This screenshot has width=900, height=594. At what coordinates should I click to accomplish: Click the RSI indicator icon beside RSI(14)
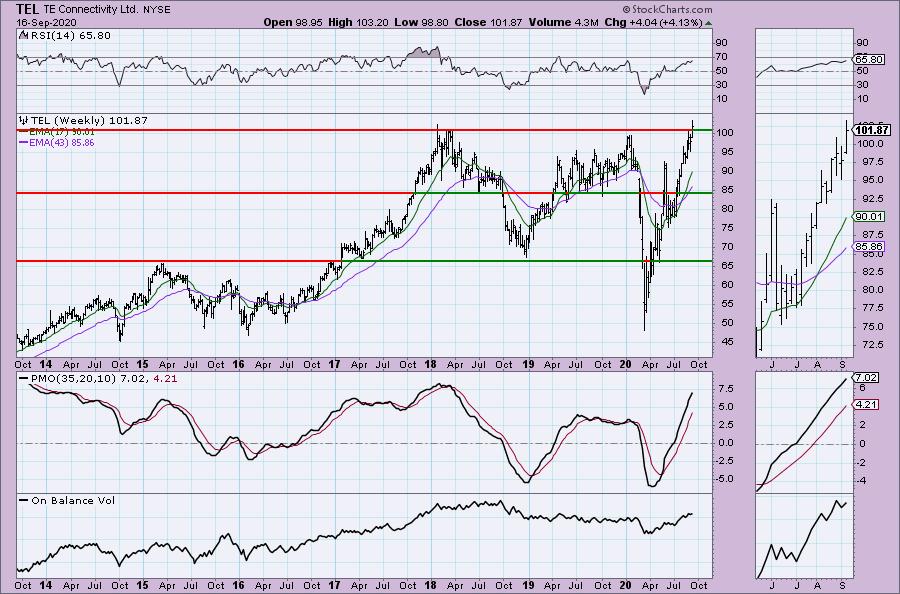click(x=22, y=35)
